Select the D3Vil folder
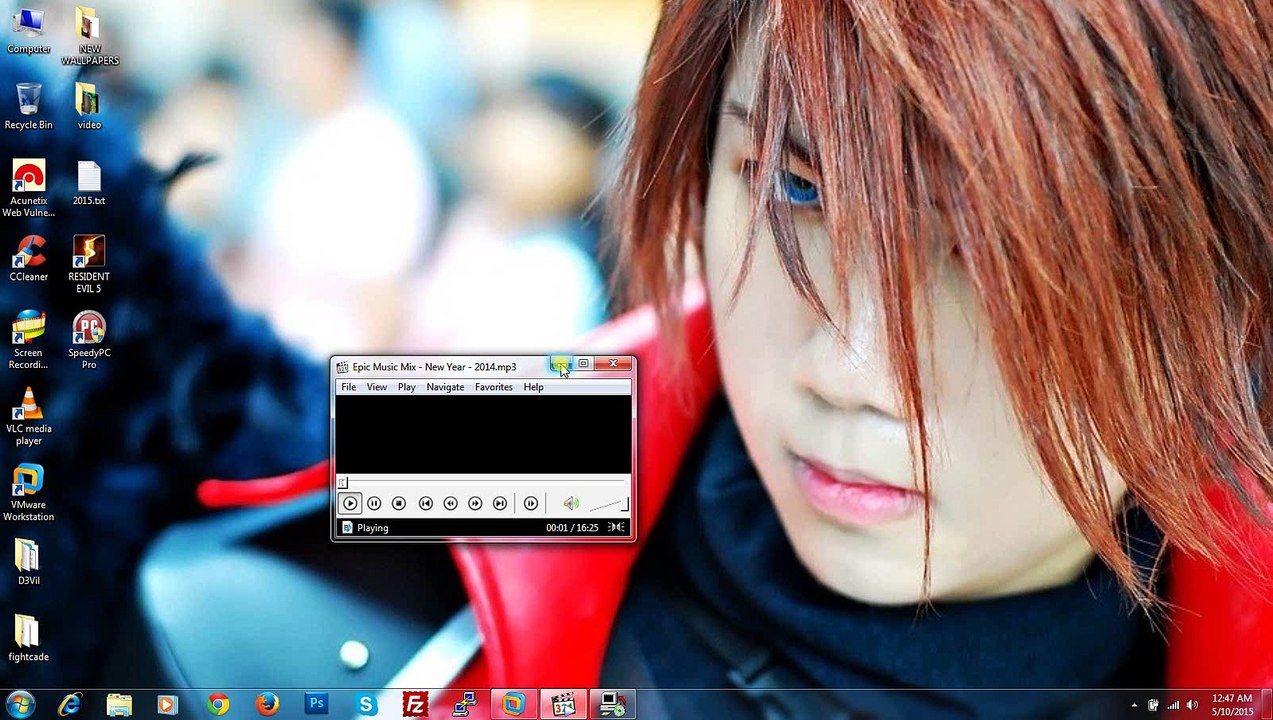Viewport: 1273px width, 720px height. 28,563
